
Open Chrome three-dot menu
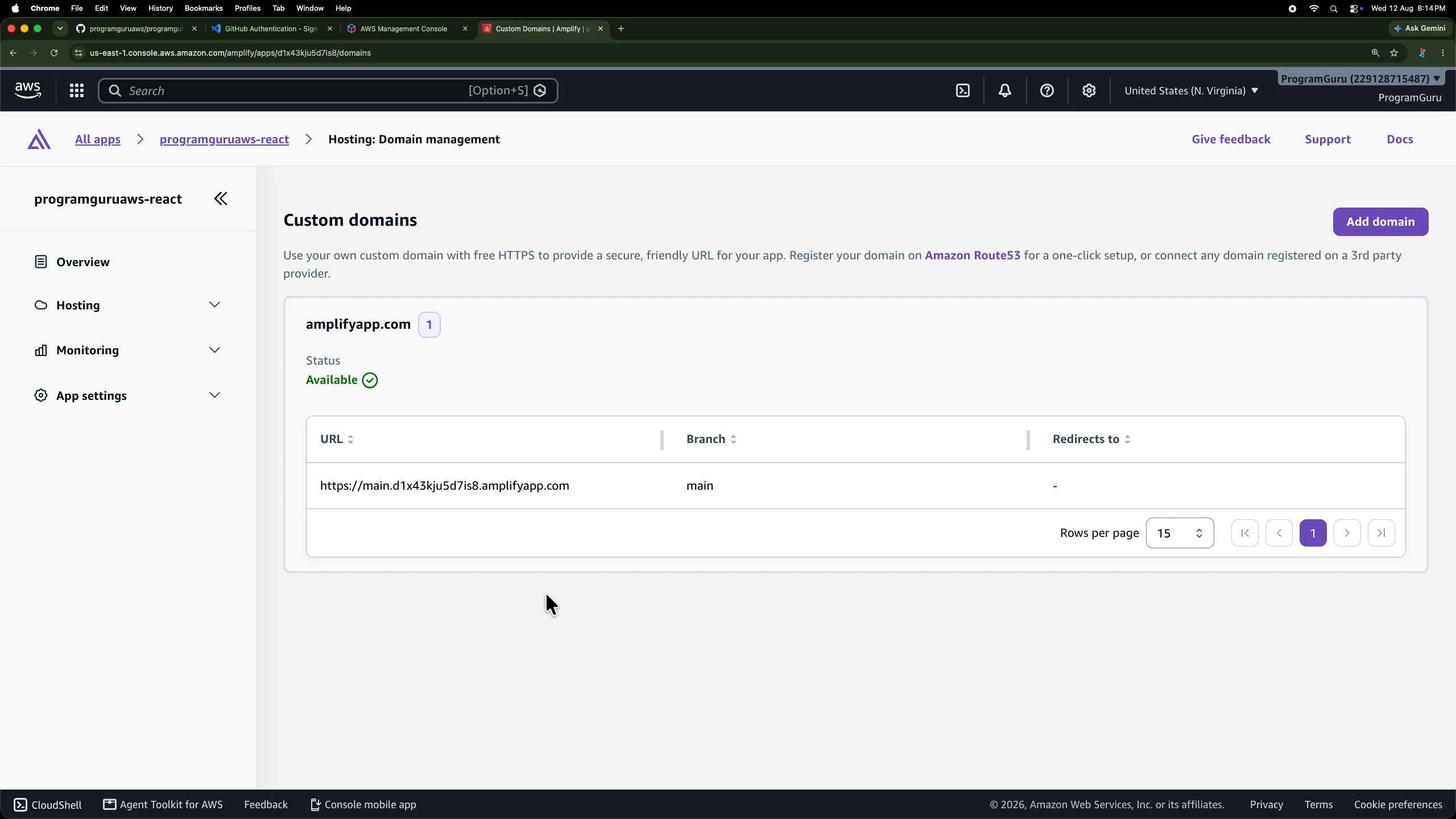(1443, 53)
